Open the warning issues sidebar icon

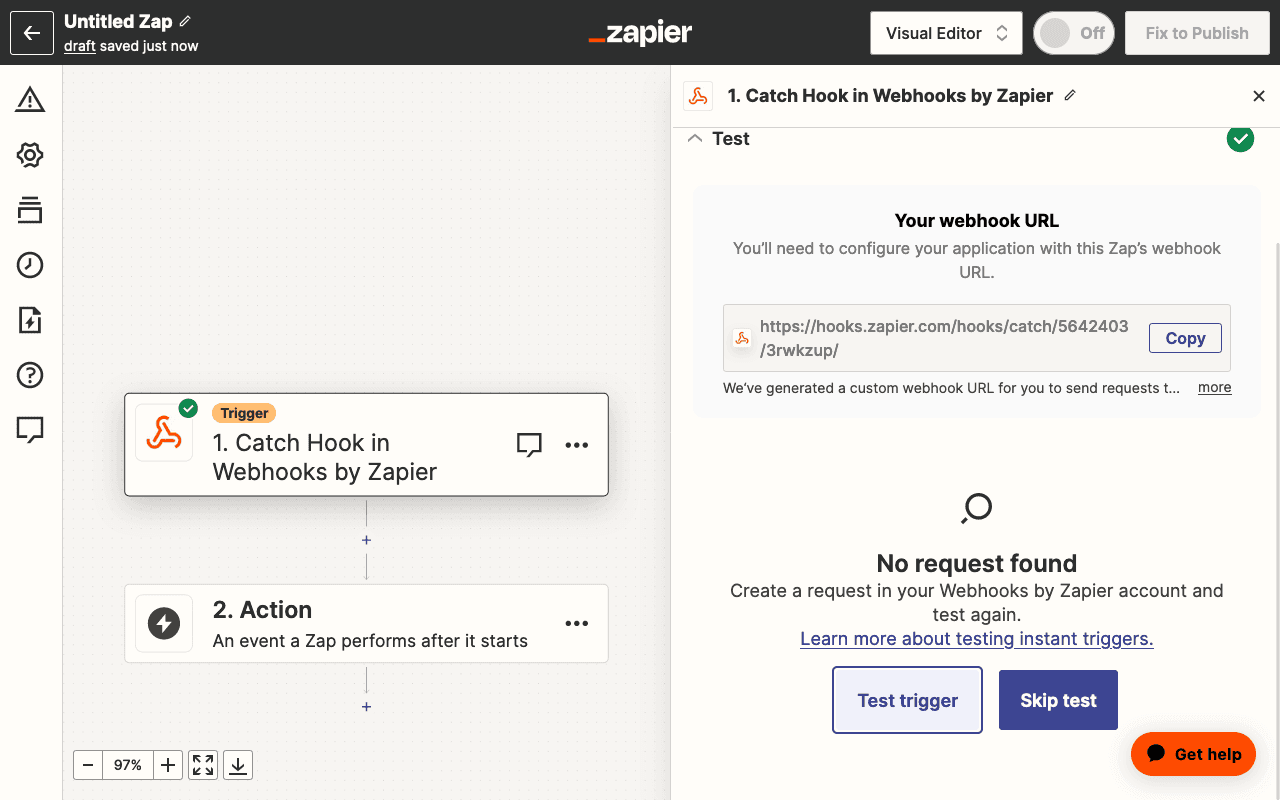point(30,100)
